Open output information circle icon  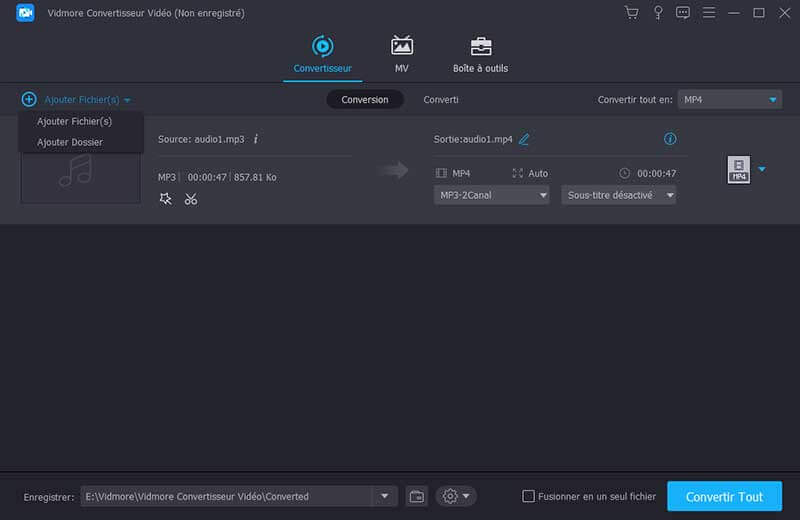pyautogui.click(x=670, y=139)
